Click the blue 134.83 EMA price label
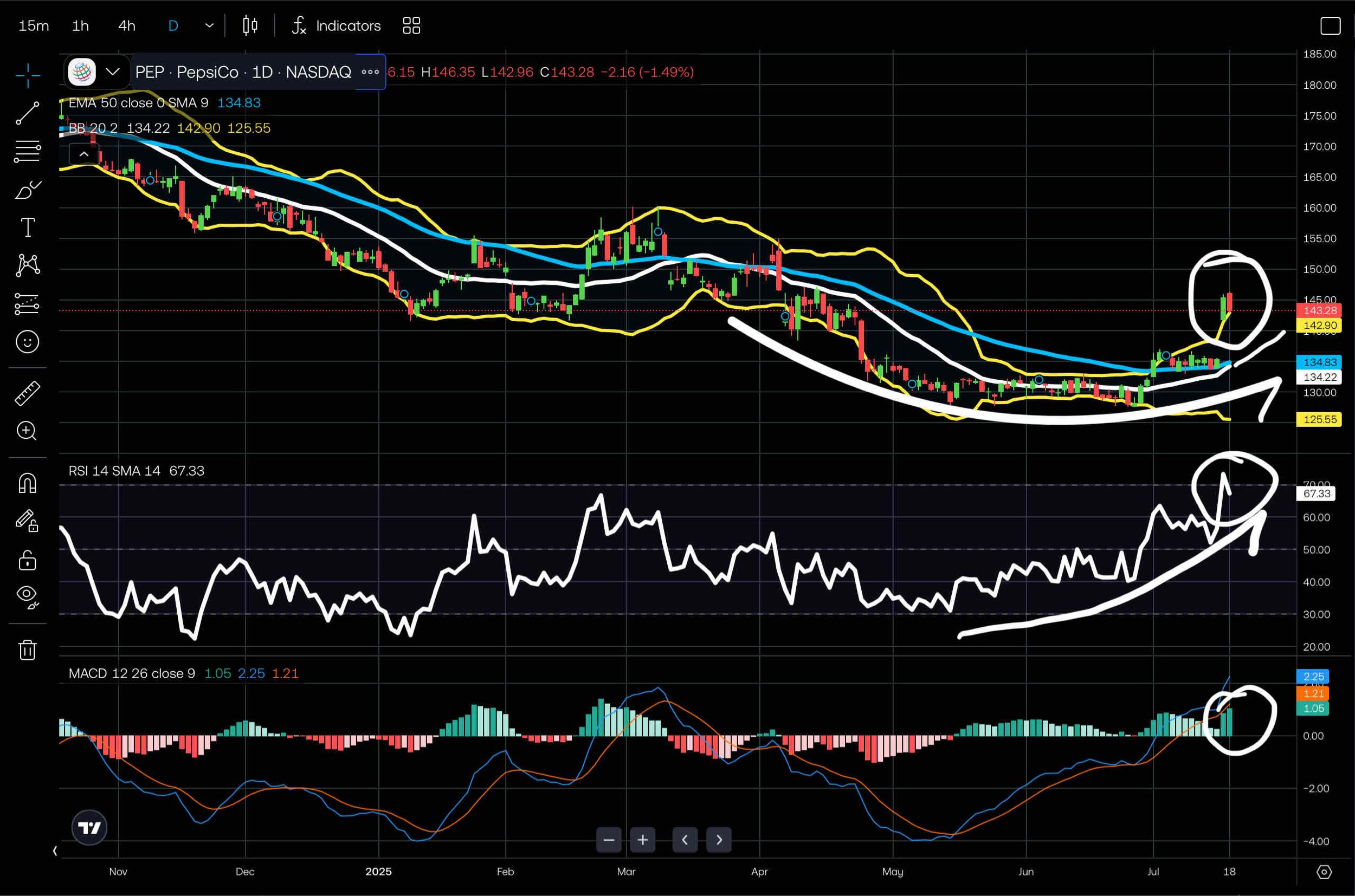Screen dimensions: 1355x896 1319,362
